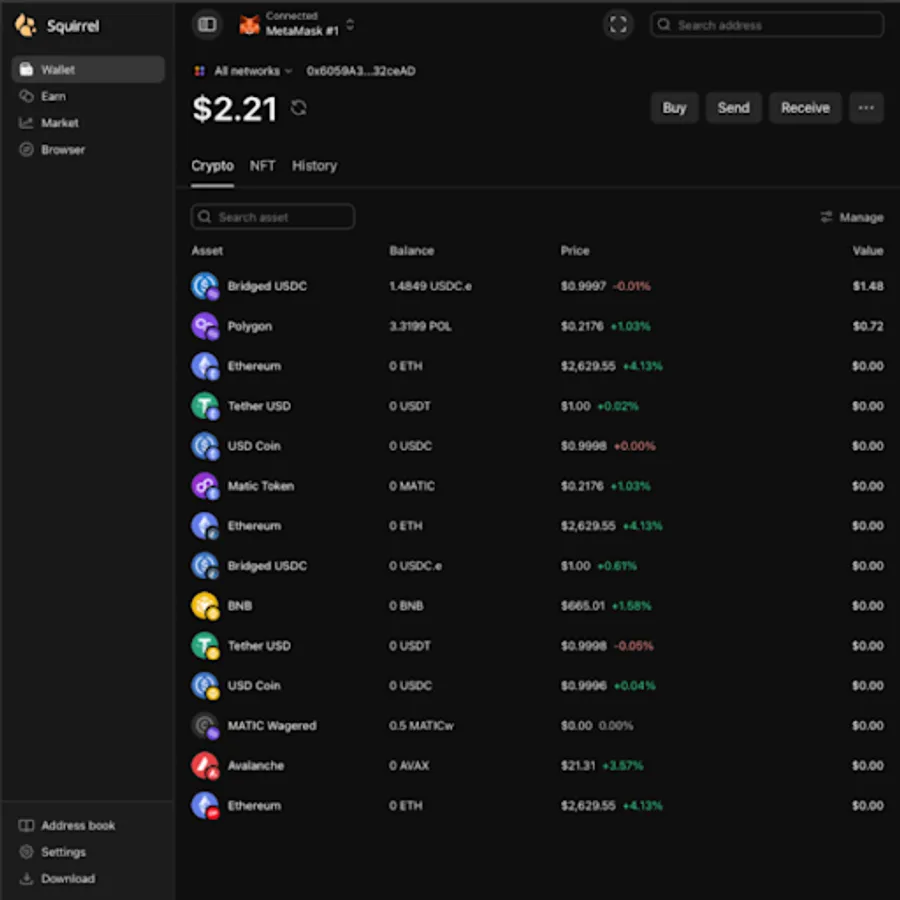The image size is (900, 900).
Task: Click the Browser compass icon
Action: pyautogui.click(x=26, y=150)
